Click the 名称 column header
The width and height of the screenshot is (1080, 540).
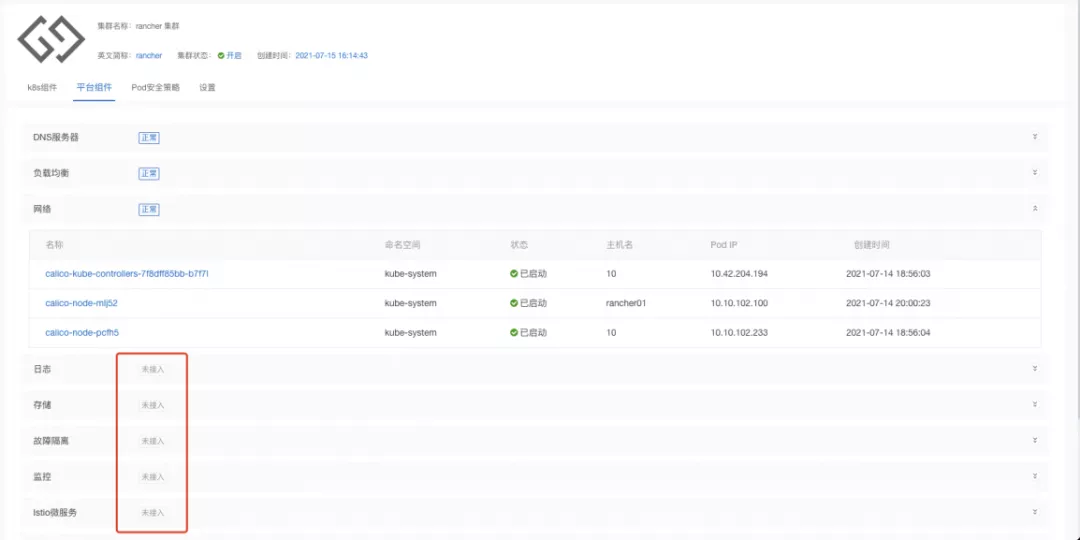click(x=54, y=245)
